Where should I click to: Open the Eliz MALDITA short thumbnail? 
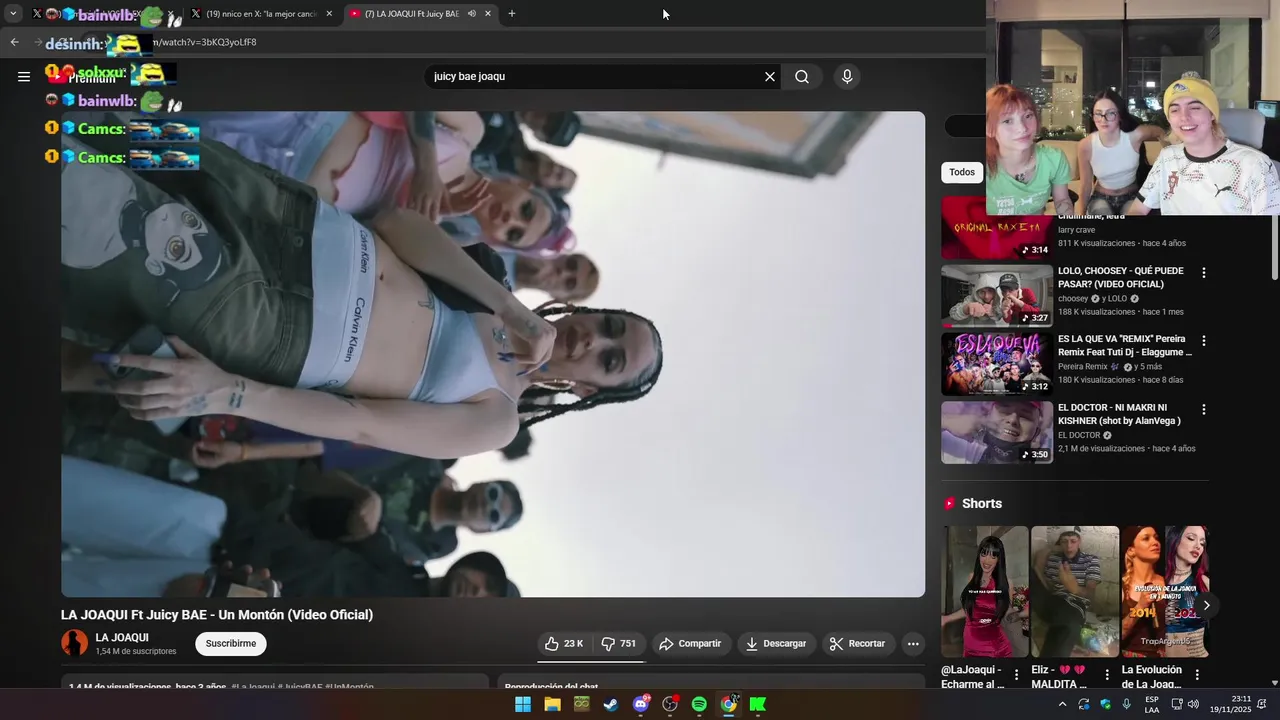(x=1075, y=591)
